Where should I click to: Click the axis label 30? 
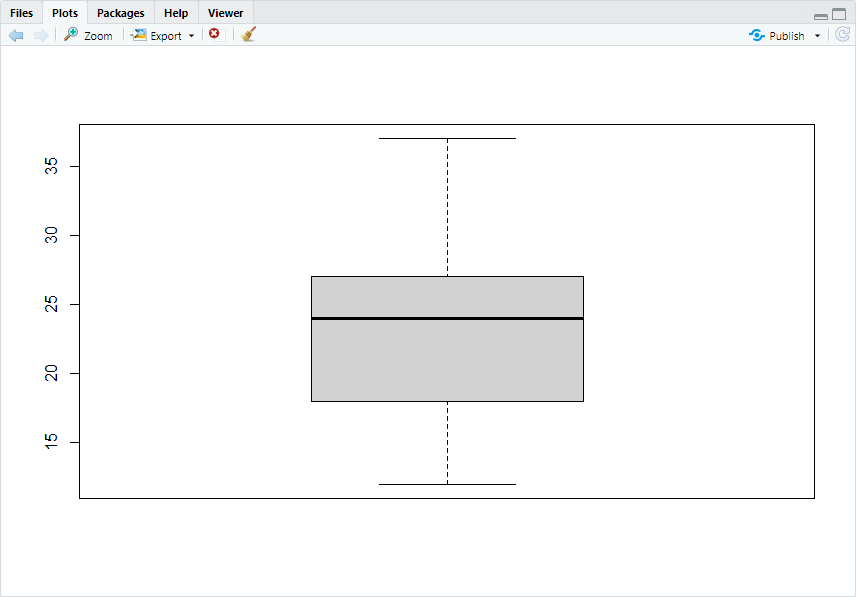pos(51,235)
